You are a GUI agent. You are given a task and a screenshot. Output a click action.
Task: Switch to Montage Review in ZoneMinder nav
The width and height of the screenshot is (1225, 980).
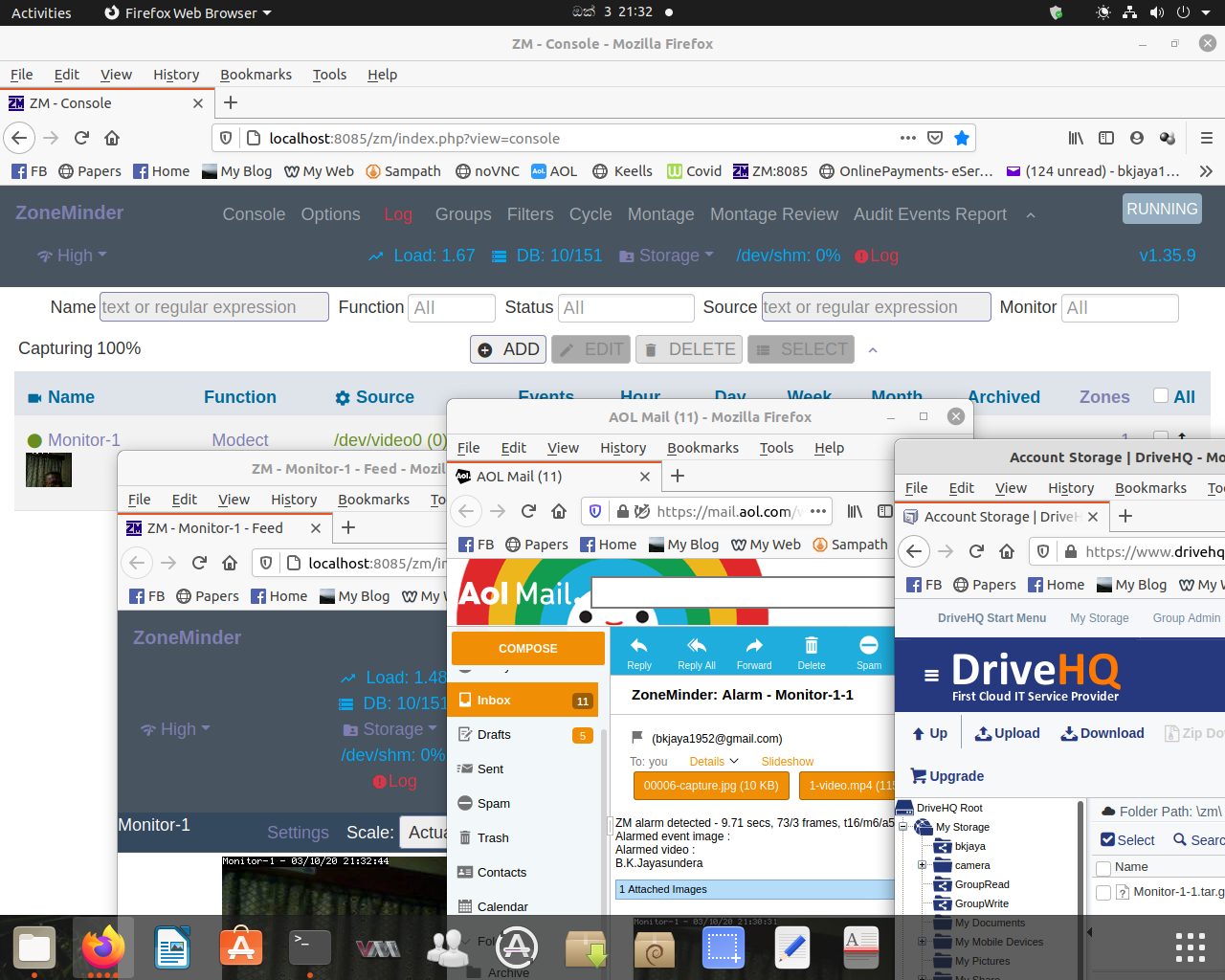tap(774, 214)
